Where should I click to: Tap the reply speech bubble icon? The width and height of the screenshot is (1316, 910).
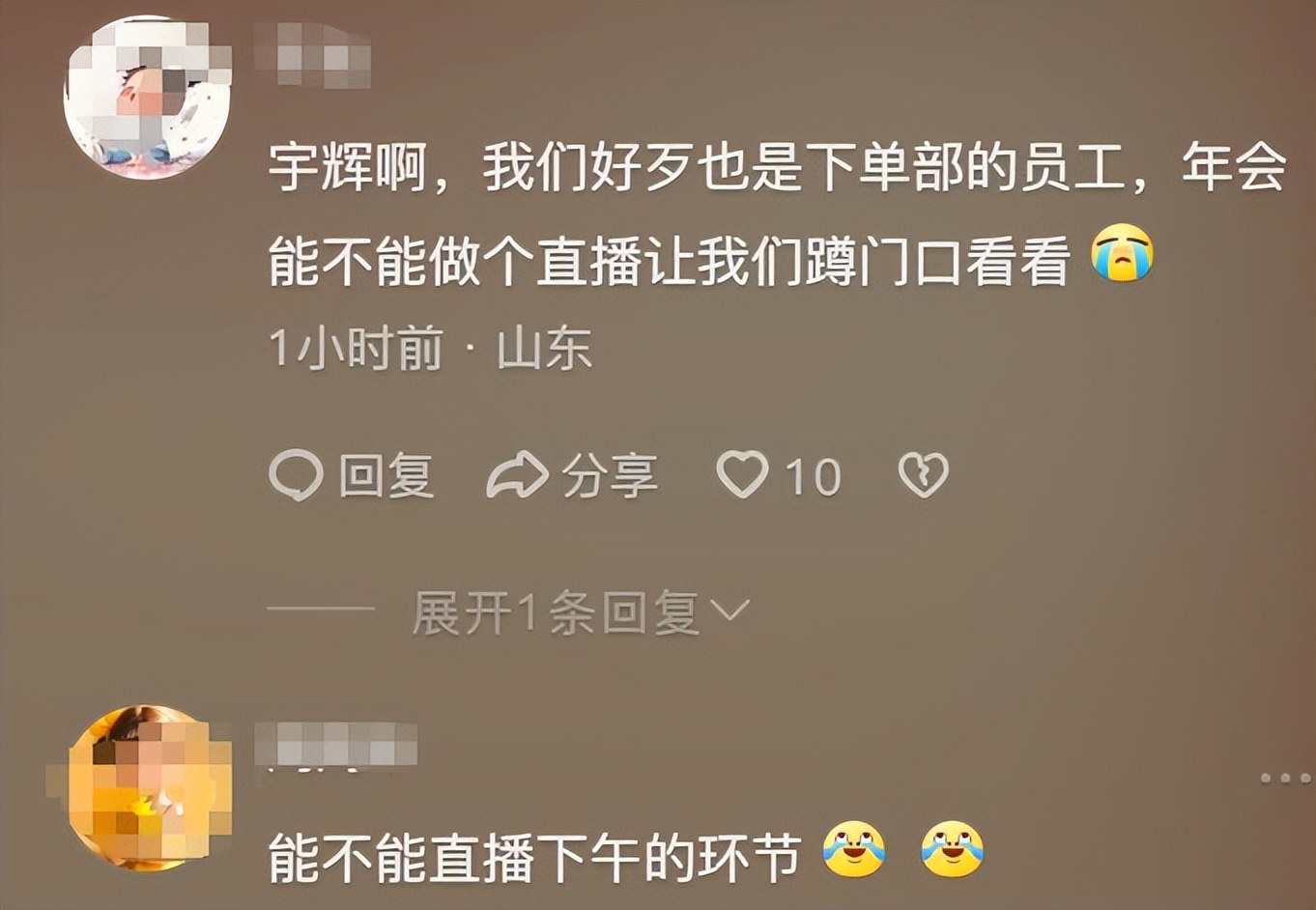click(296, 475)
